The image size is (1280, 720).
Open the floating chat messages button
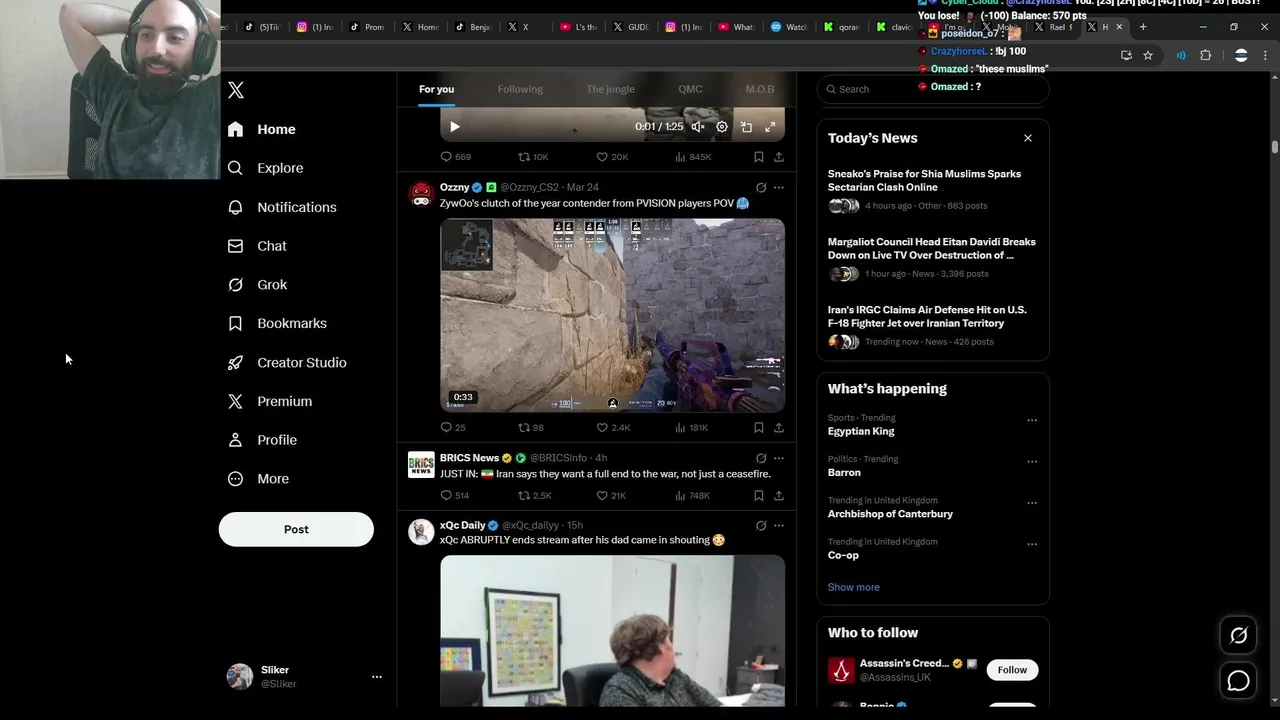tap(1238, 681)
